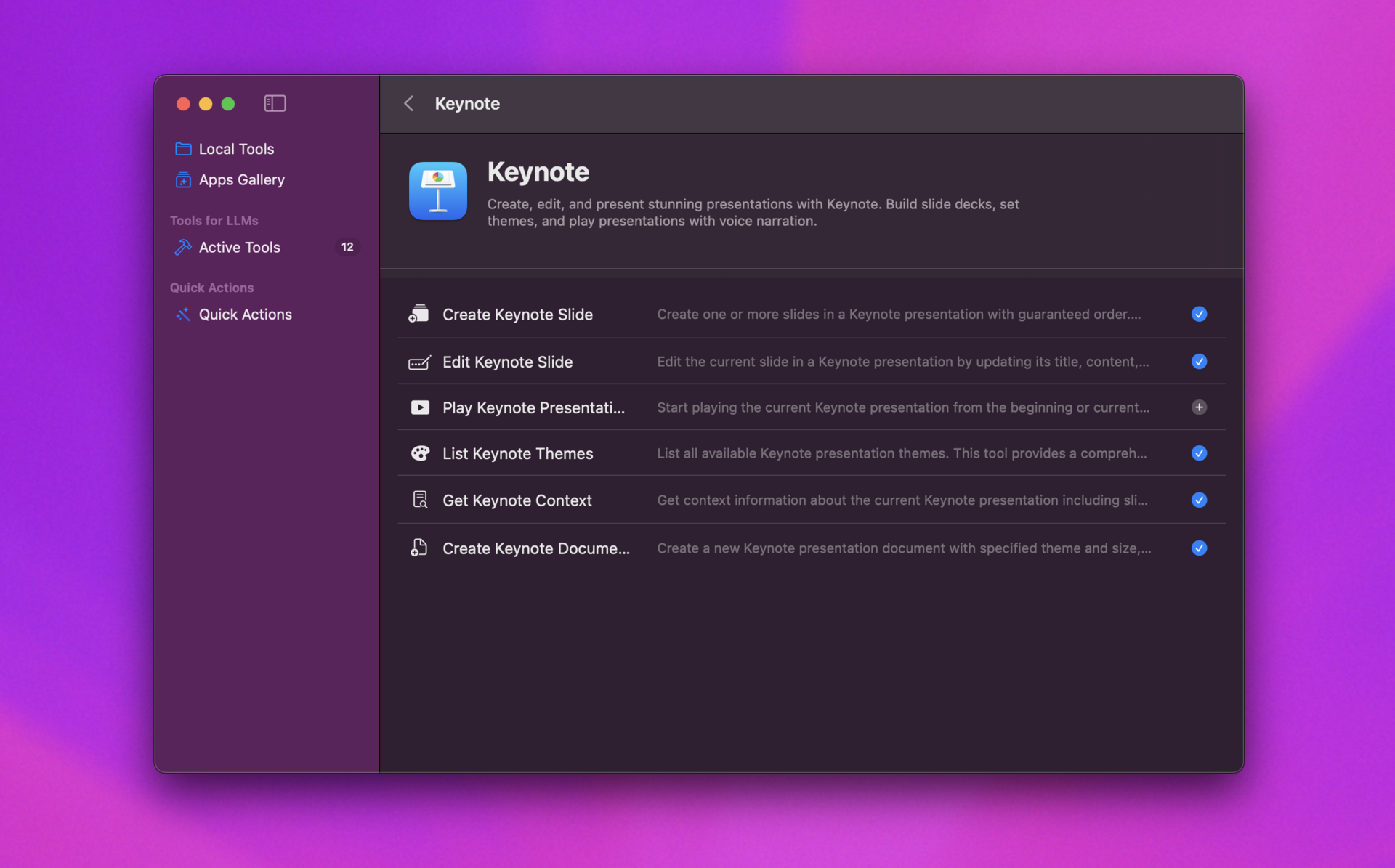Select the Play Keynote Presentati... title
1395x868 pixels.
point(533,407)
